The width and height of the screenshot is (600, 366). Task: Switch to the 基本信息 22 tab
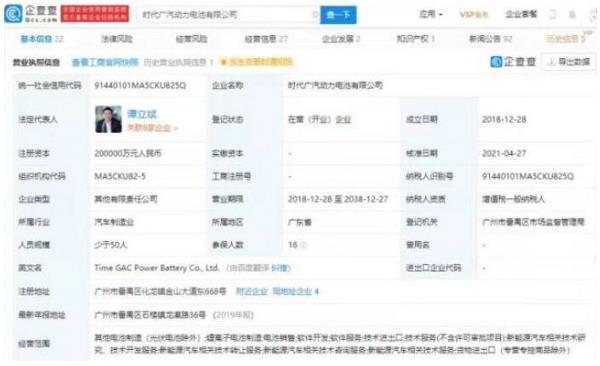tap(42, 39)
